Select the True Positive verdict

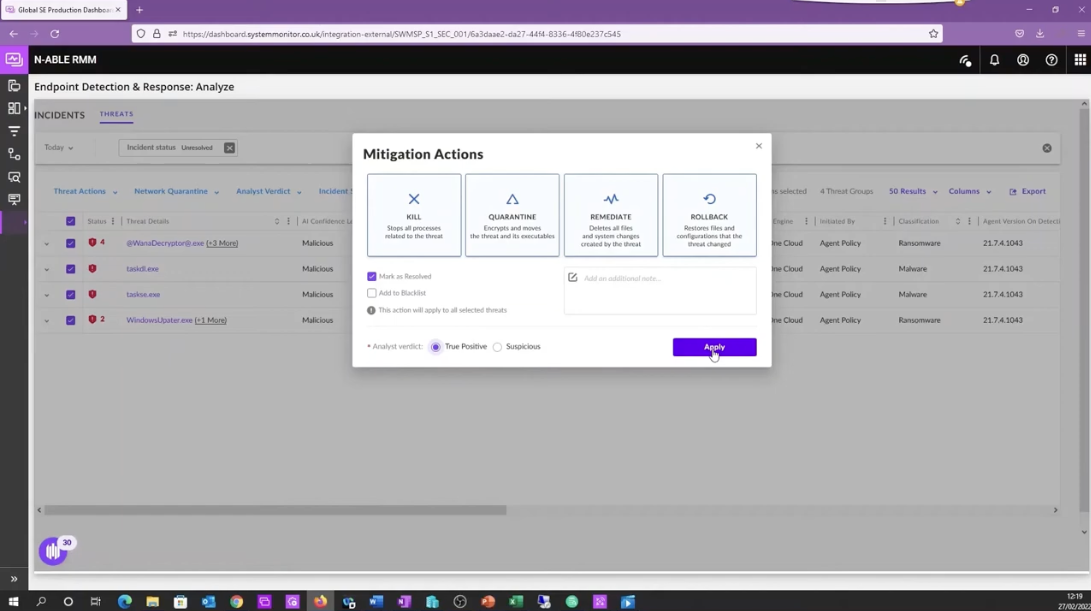tap(436, 347)
